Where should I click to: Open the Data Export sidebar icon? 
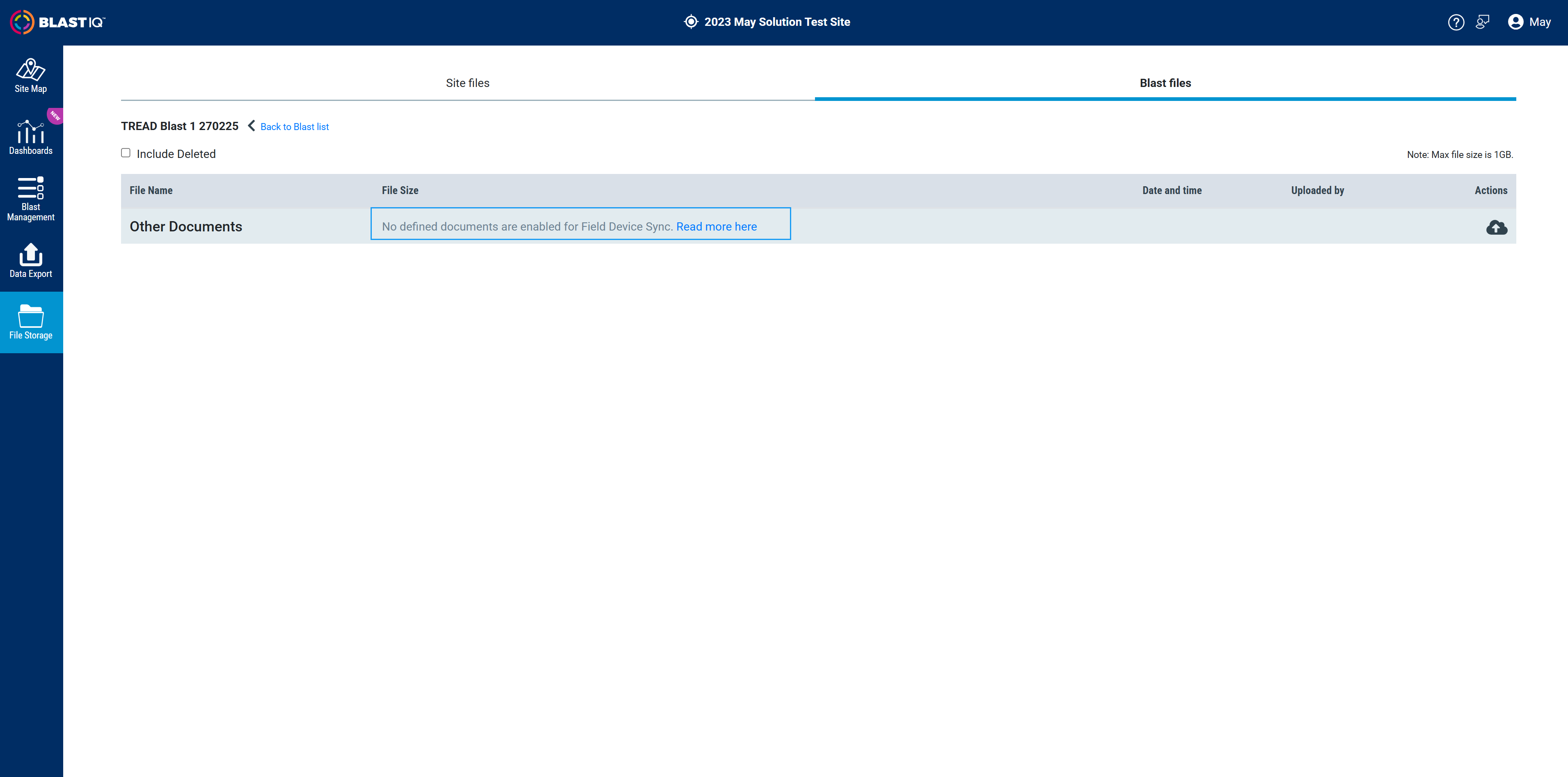pos(30,261)
